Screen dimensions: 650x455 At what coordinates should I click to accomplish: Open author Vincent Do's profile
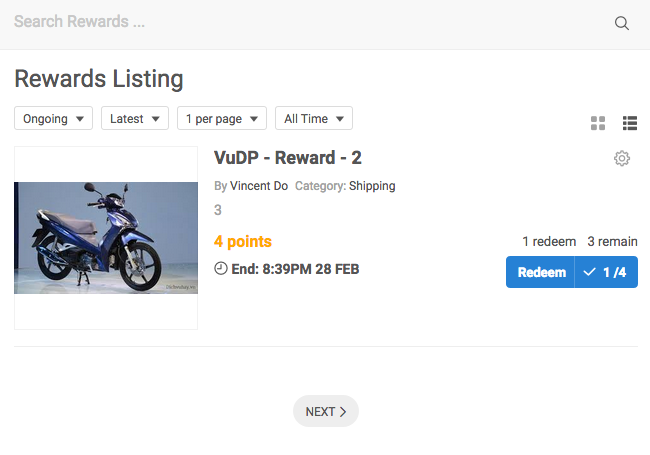coord(259,186)
